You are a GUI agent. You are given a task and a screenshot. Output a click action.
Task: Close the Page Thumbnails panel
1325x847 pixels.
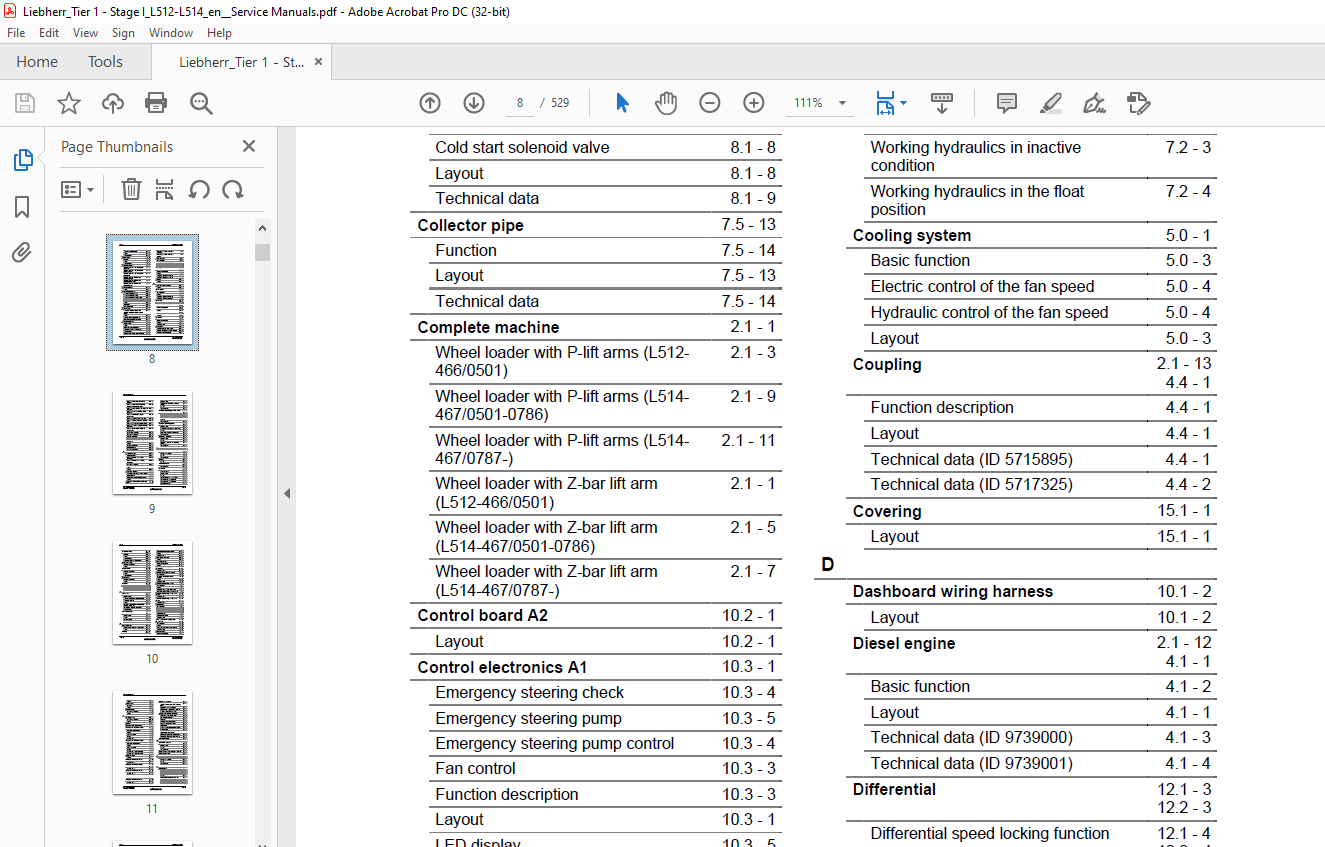click(249, 146)
